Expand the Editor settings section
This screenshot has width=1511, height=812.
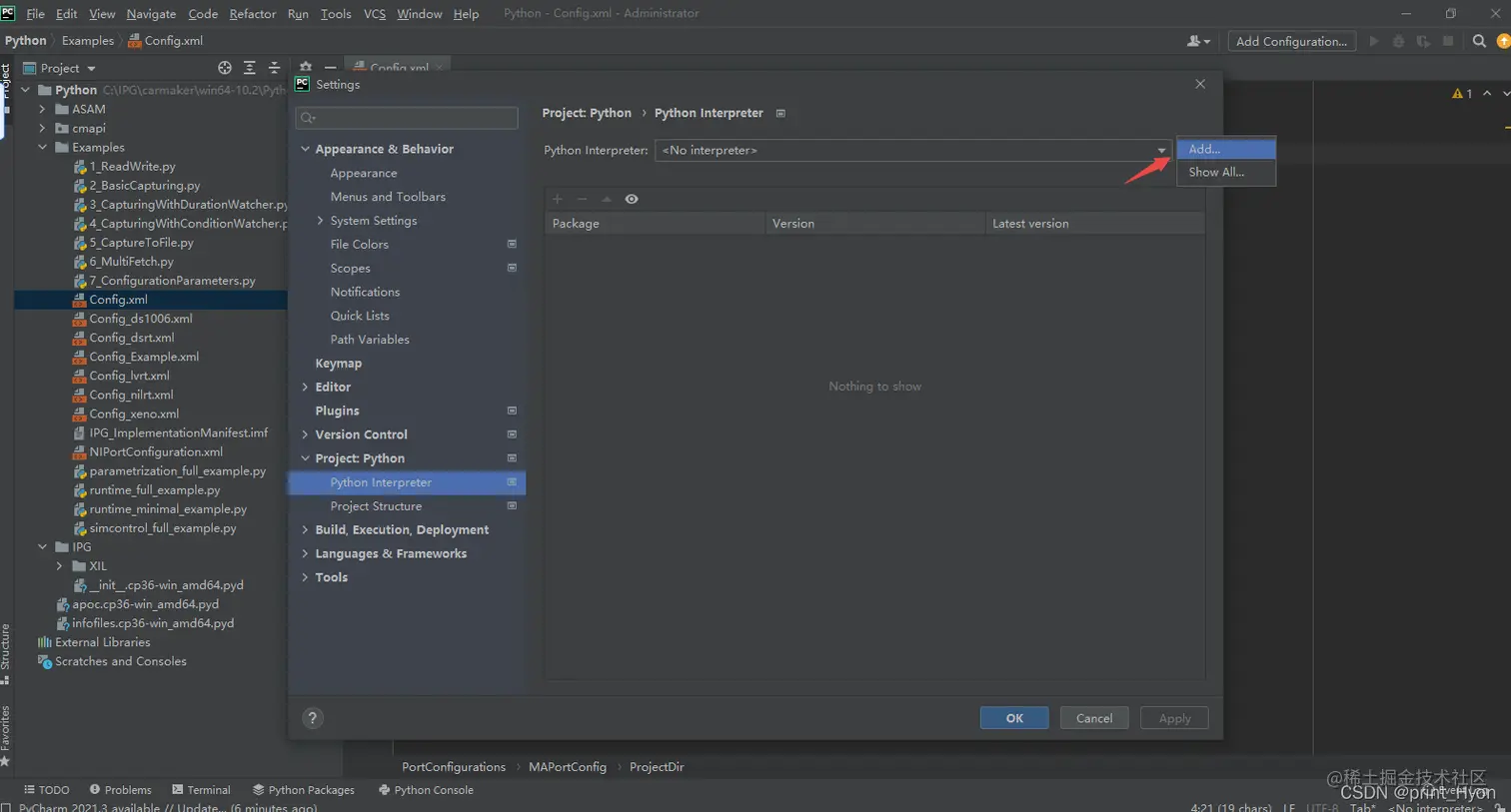click(x=306, y=387)
